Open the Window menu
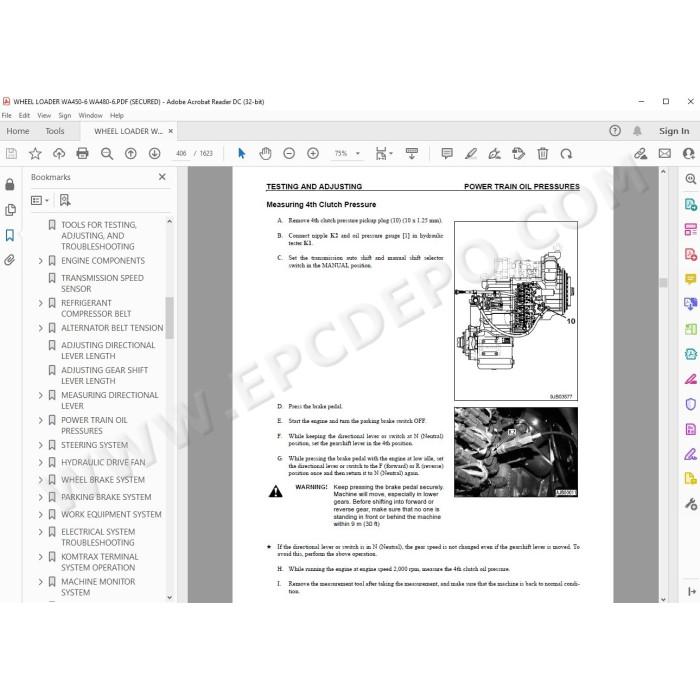The width and height of the screenshot is (700, 700). (x=91, y=115)
